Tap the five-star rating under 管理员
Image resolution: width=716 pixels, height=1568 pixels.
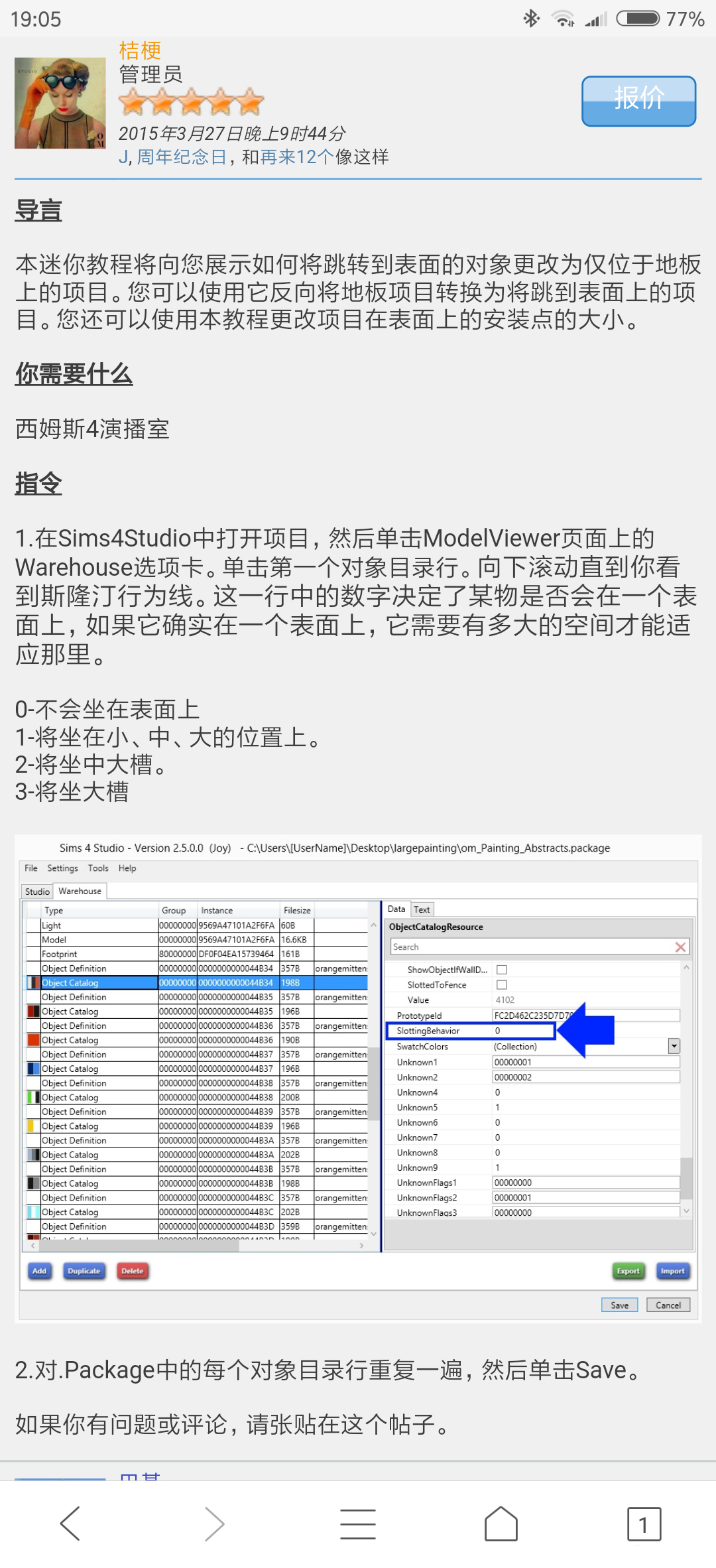[x=192, y=102]
